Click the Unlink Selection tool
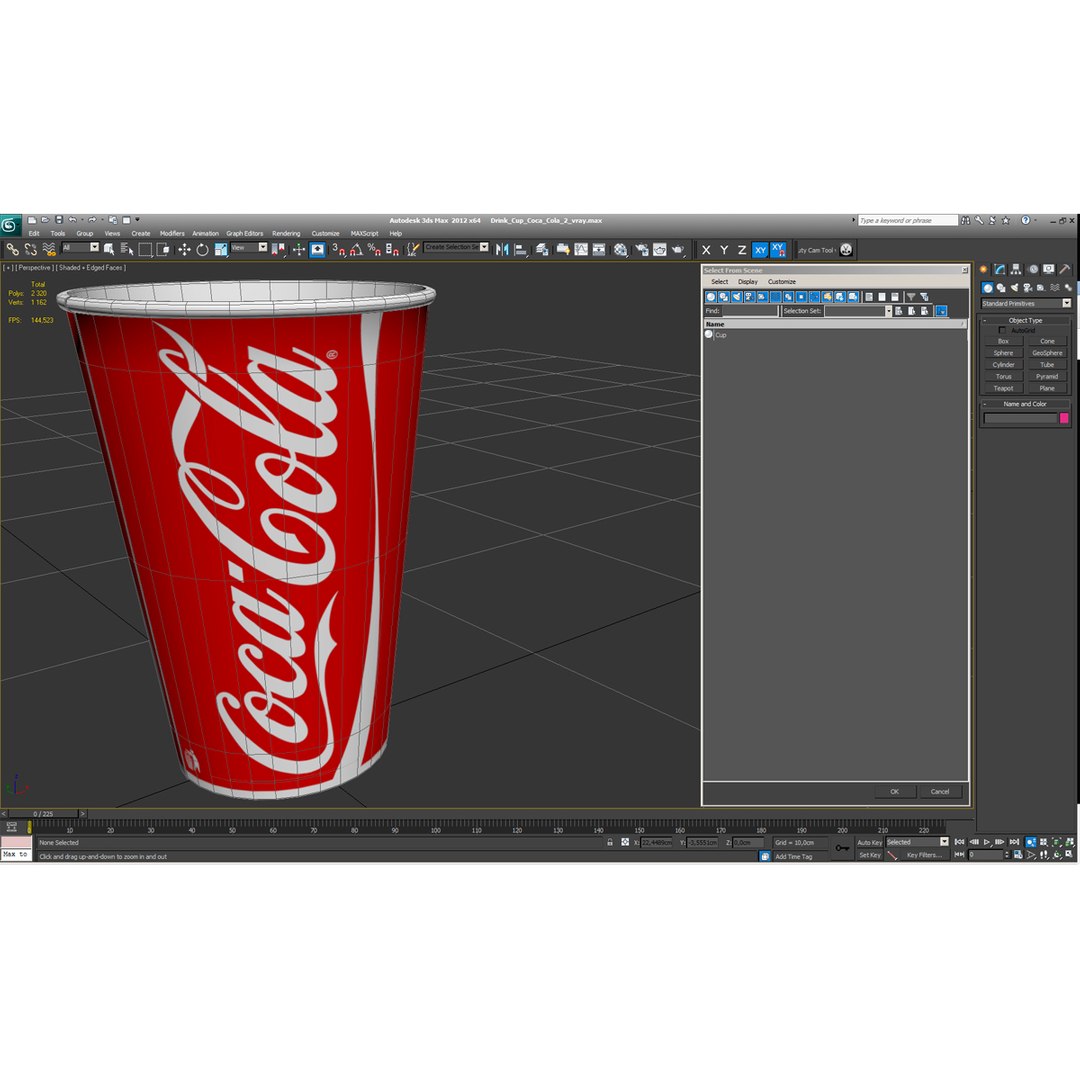Viewport: 1080px width, 1080px height. coord(30,249)
